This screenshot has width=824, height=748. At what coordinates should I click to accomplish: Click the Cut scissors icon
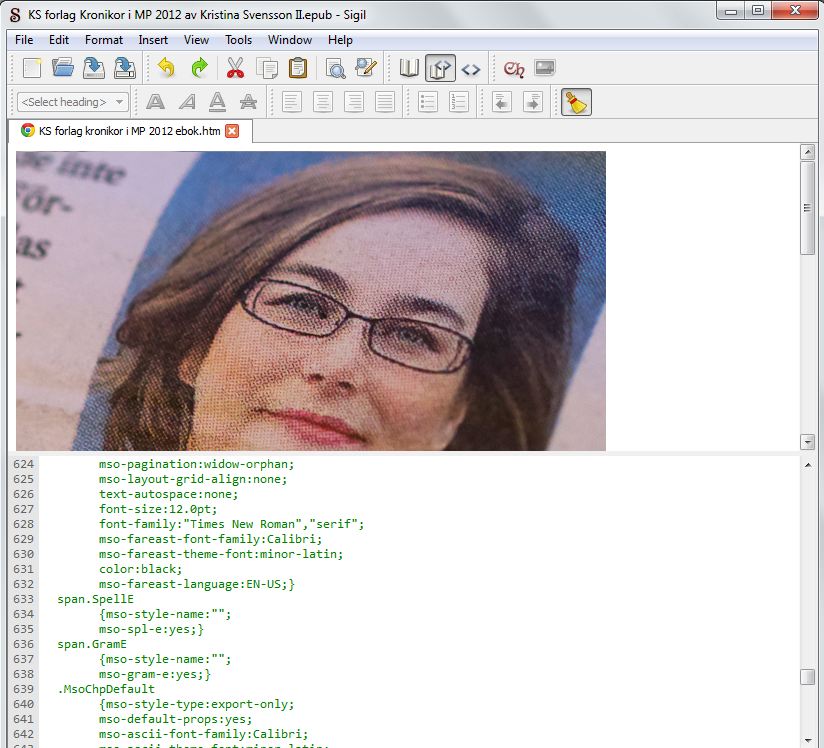coord(235,69)
